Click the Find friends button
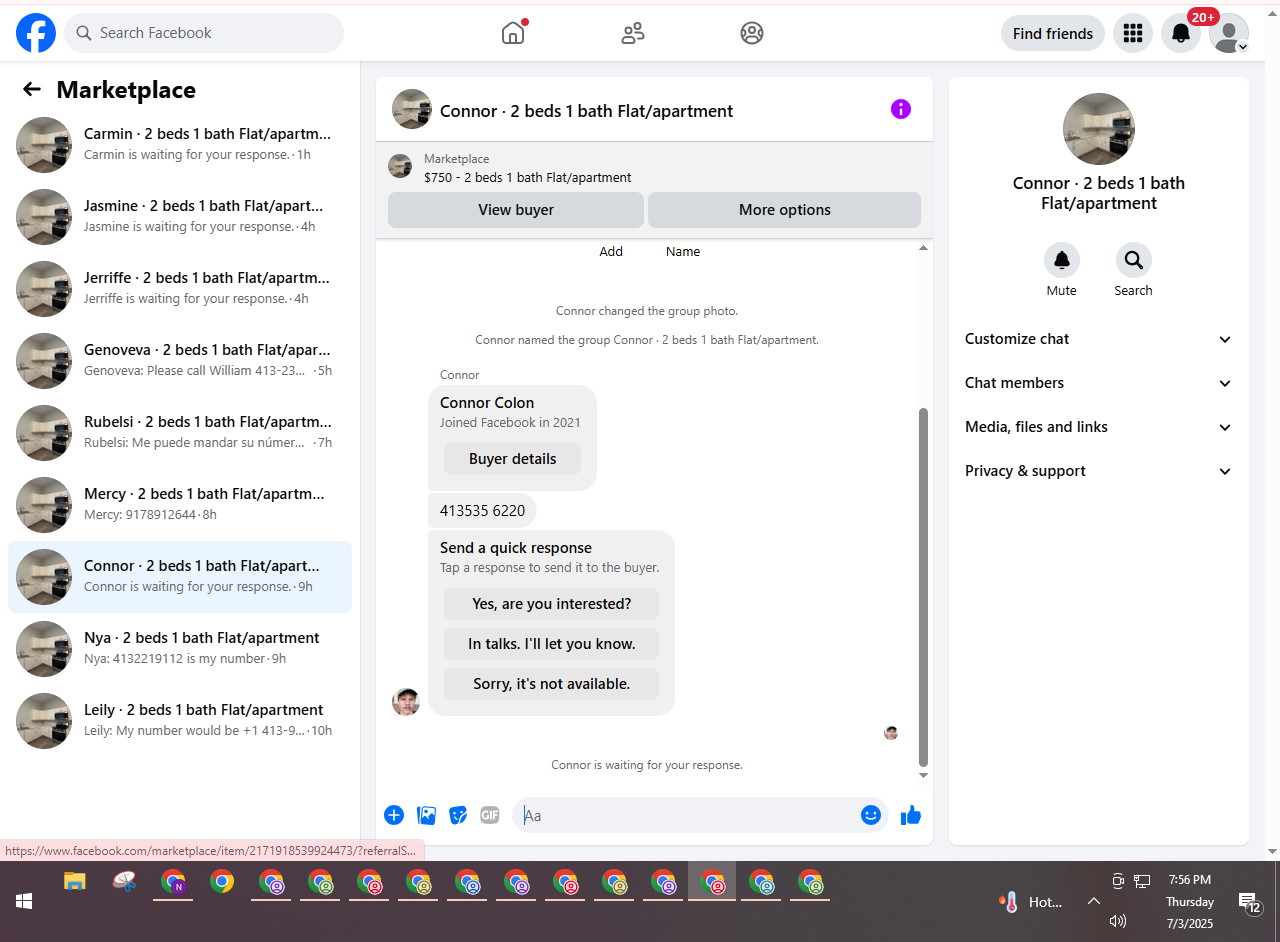Viewport: 1280px width, 942px height. point(1053,33)
